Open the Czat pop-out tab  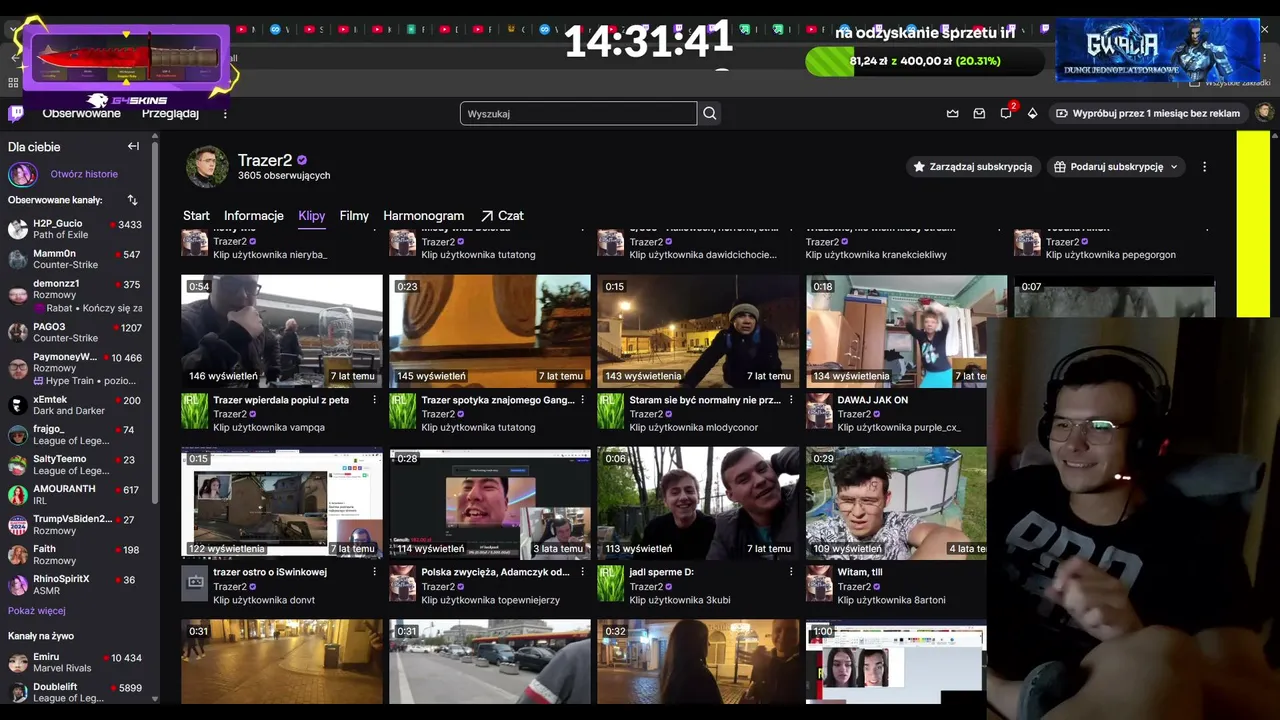(x=502, y=216)
